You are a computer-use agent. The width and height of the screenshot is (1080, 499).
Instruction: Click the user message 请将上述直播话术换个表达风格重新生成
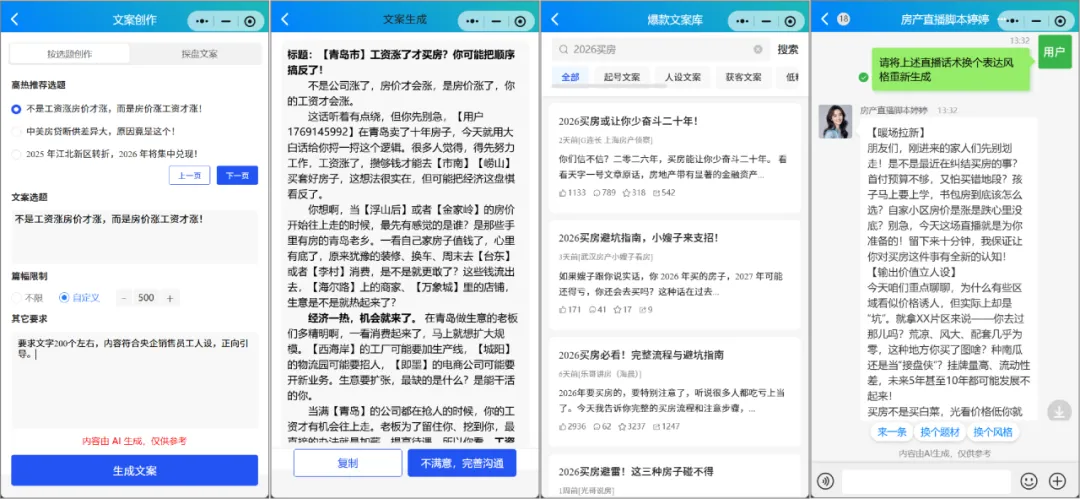pos(950,69)
